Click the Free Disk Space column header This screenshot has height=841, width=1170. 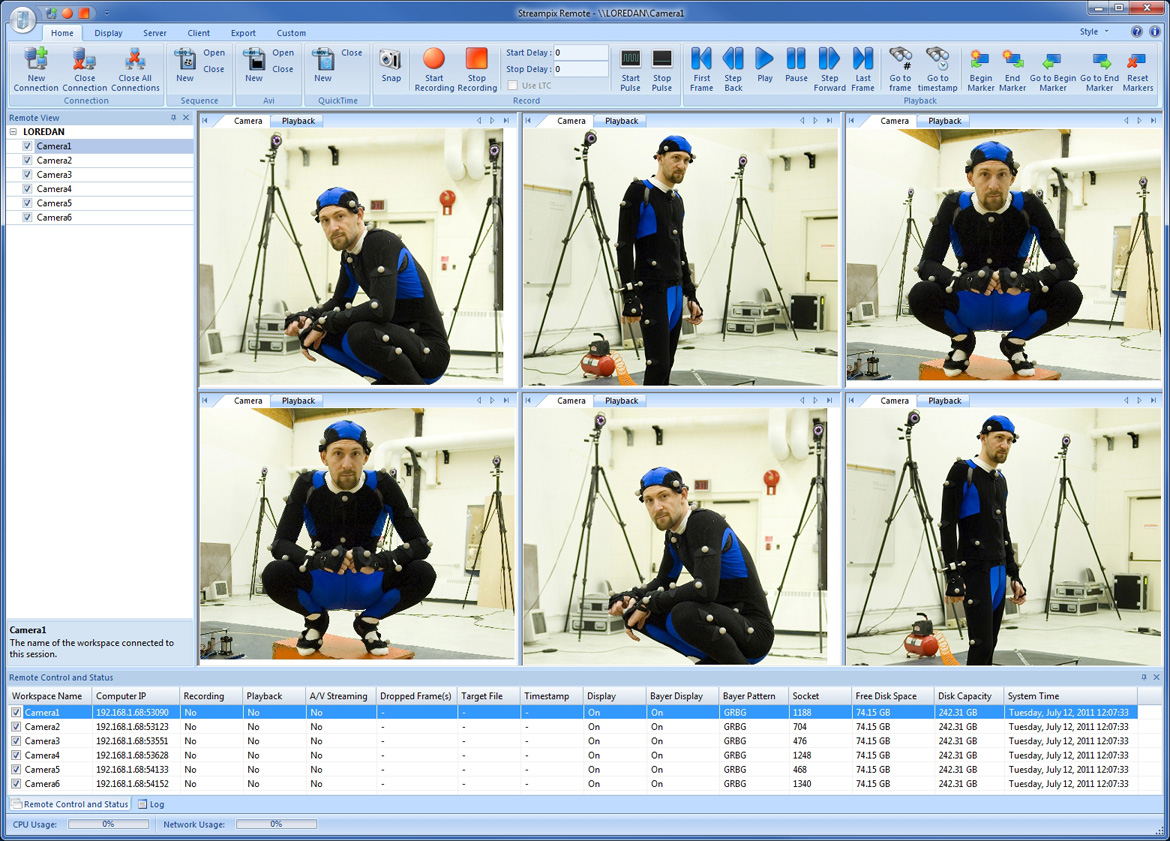tap(886, 696)
